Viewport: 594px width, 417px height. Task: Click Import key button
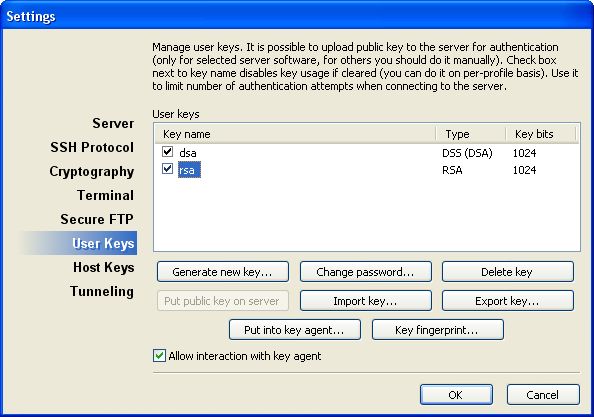pyautogui.click(x=366, y=301)
